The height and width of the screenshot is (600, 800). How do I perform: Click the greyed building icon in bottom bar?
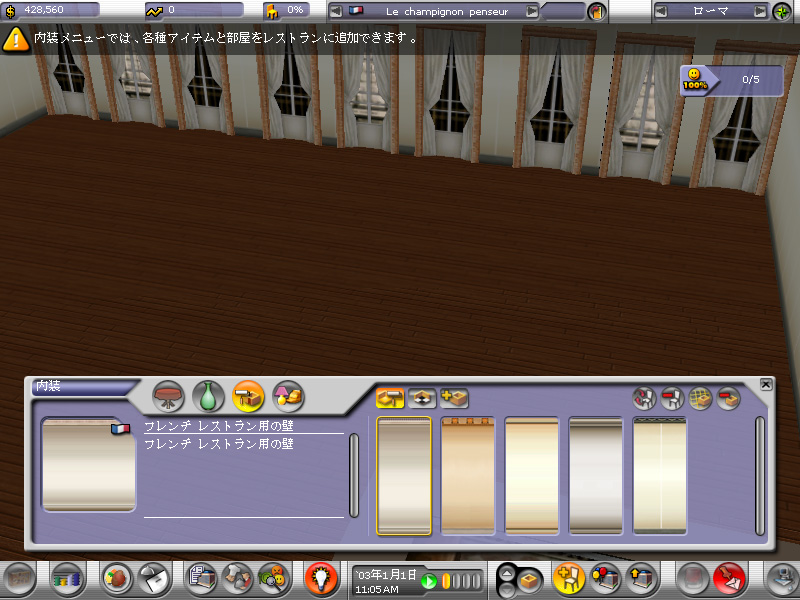[x=19, y=579]
